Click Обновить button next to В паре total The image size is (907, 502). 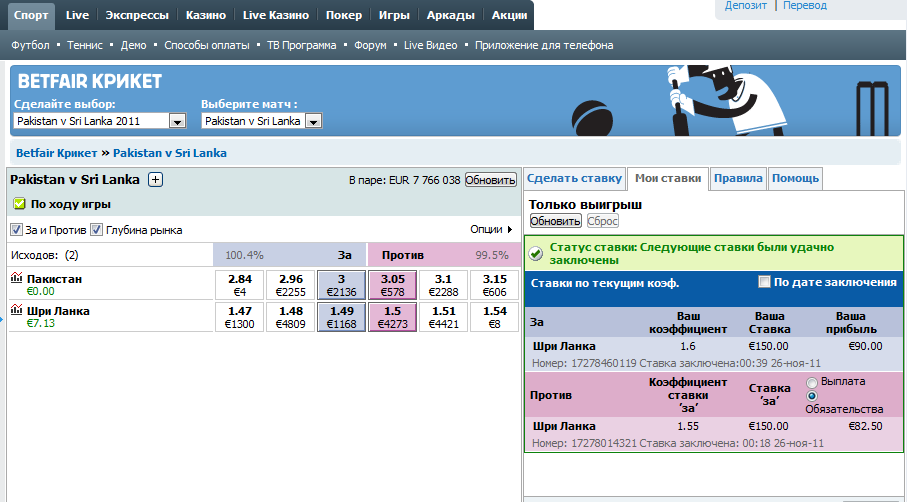tap(491, 180)
